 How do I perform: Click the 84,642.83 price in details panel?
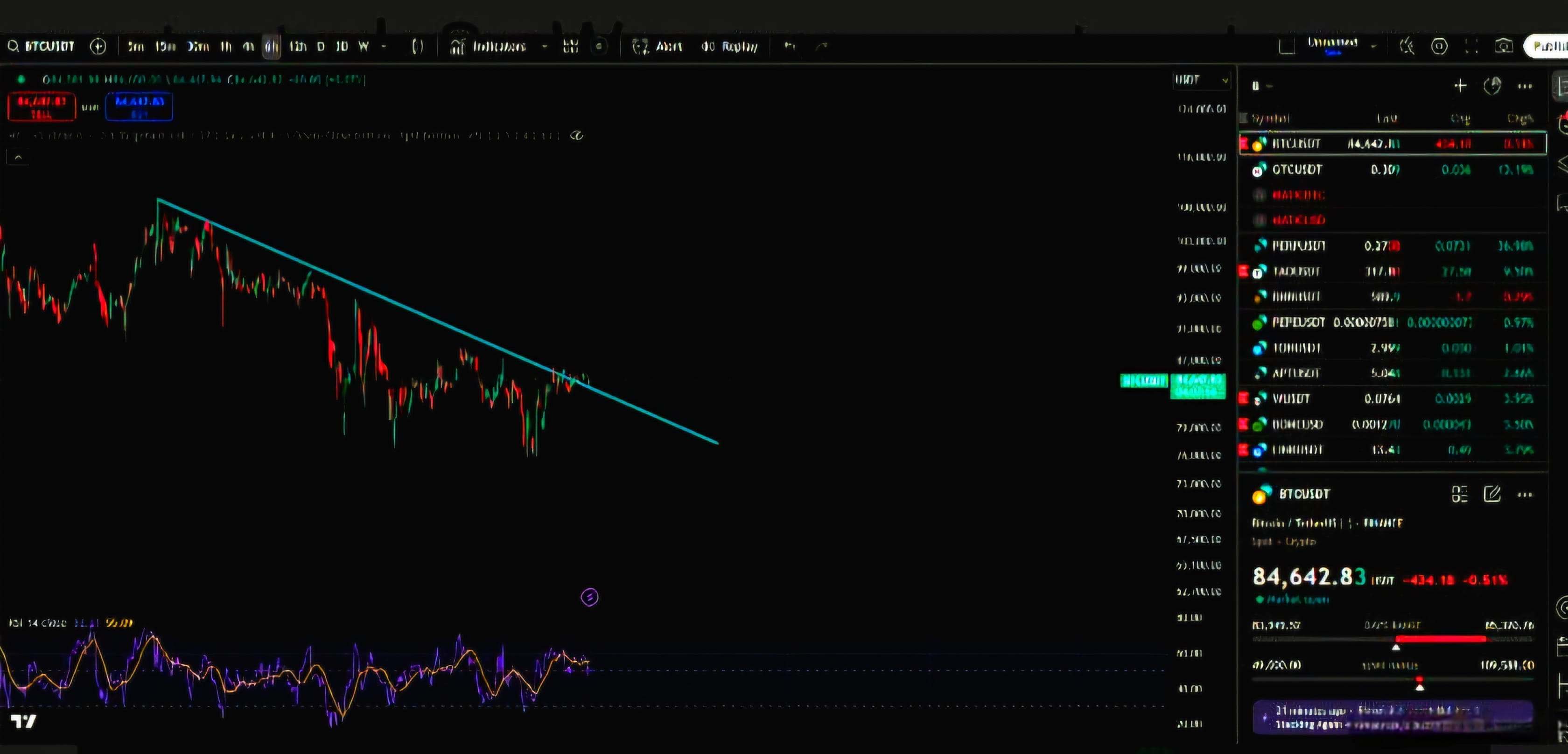pyautogui.click(x=1309, y=576)
